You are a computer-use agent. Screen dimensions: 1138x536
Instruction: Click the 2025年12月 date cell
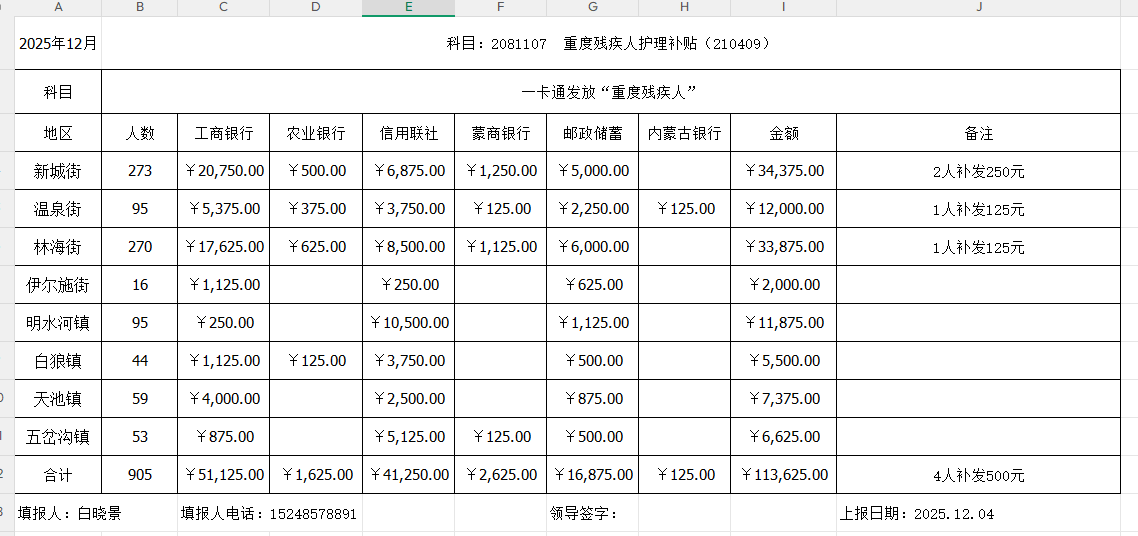click(x=58, y=44)
